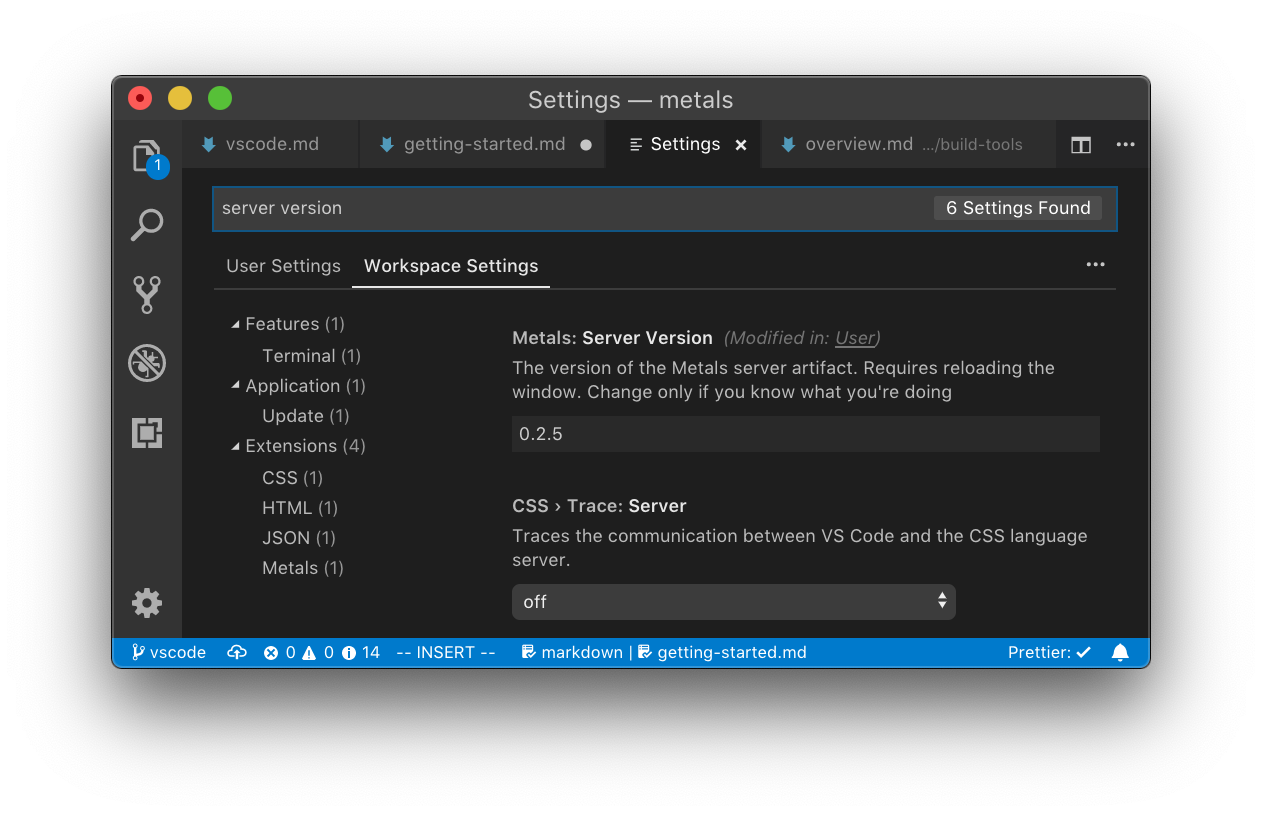Screen dimensions: 1262x816
Task: Open the Explorer icon in the activity bar
Action: point(147,155)
